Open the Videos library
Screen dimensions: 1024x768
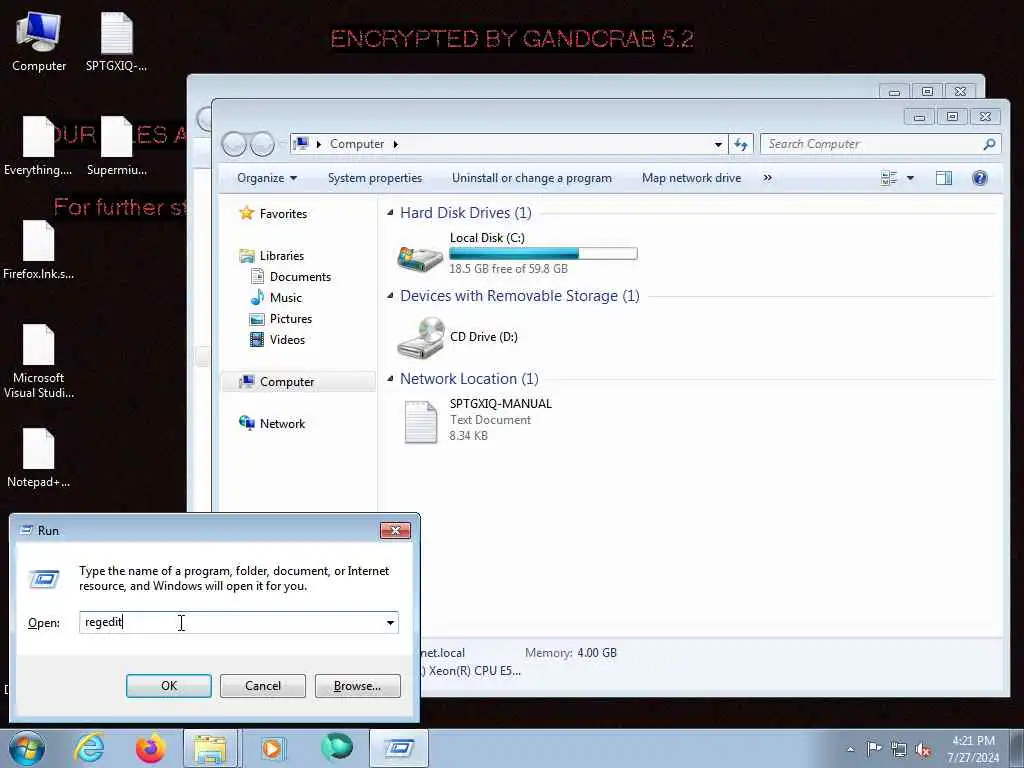click(x=287, y=339)
